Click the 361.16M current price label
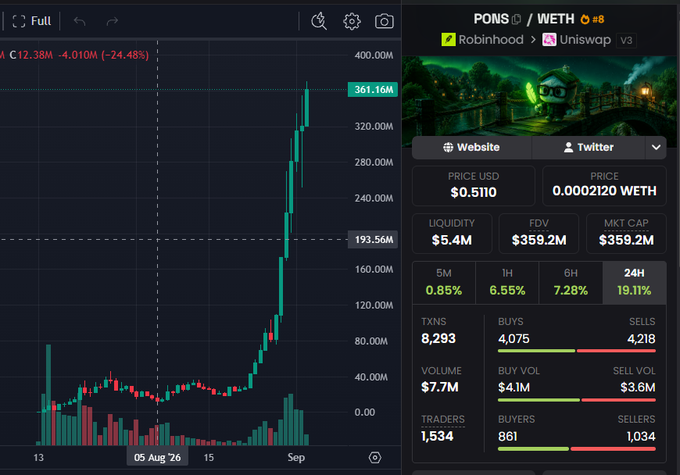Viewport: 680px width, 475px height. click(373, 90)
